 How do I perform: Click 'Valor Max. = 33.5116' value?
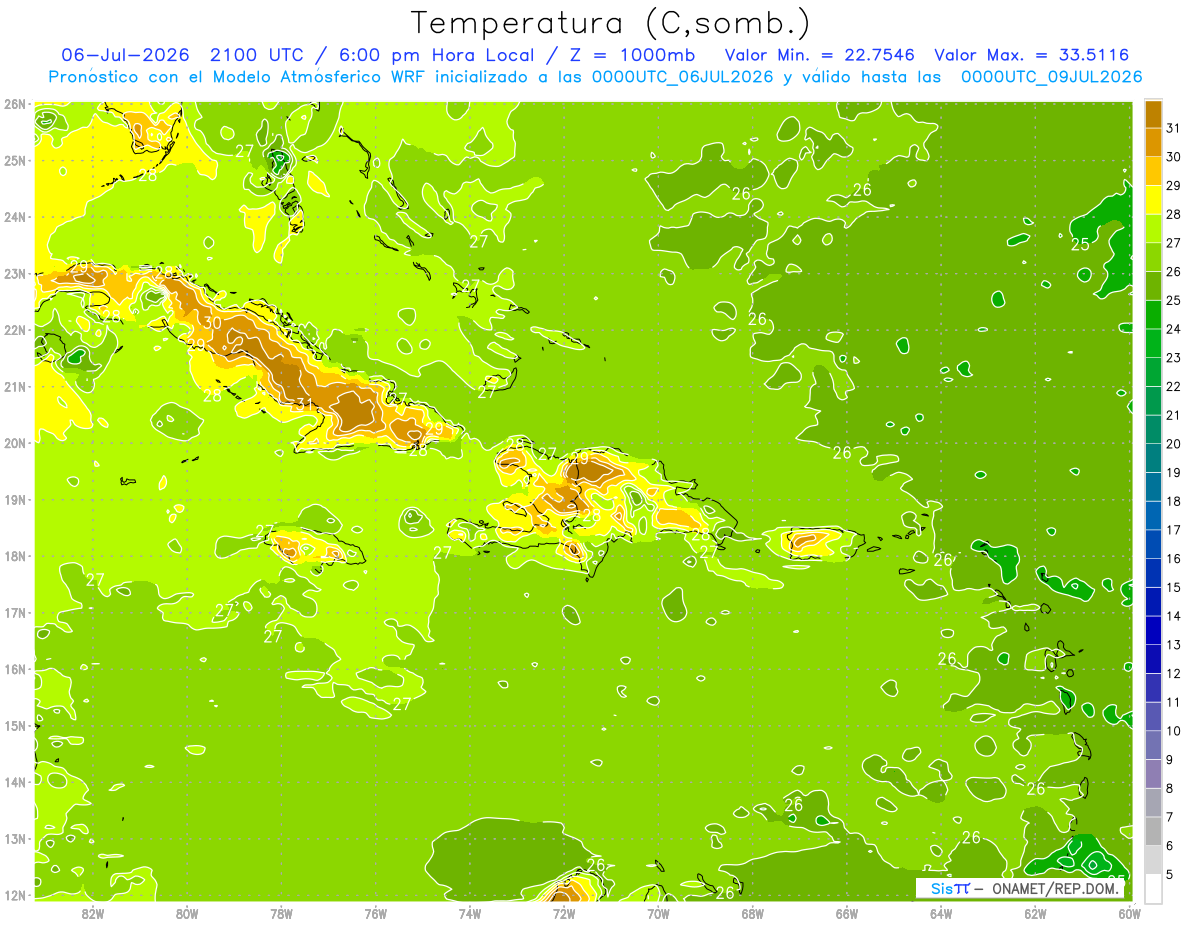pos(1032,55)
